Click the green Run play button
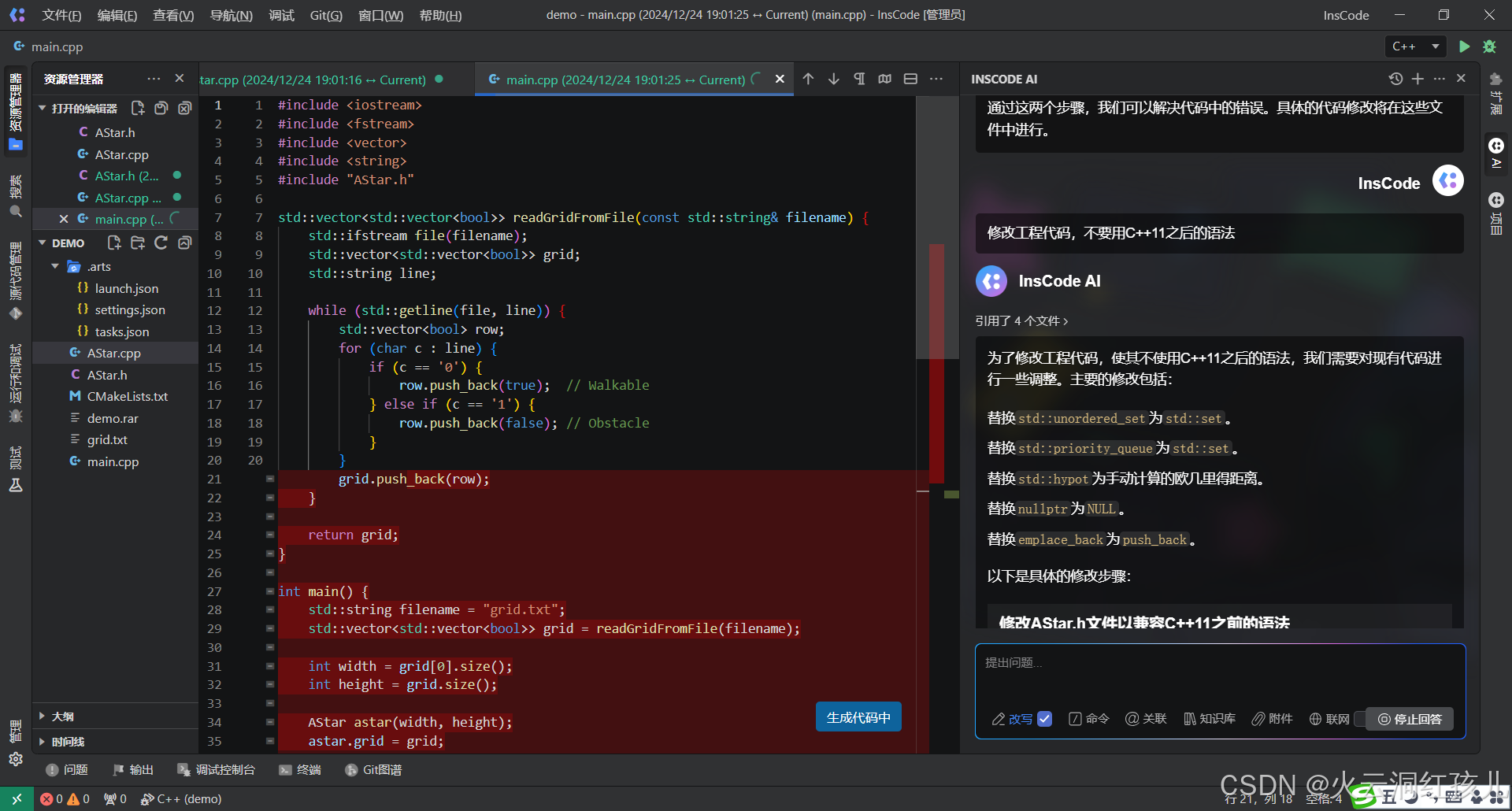The width and height of the screenshot is (1512, 811). [1464, 46]
